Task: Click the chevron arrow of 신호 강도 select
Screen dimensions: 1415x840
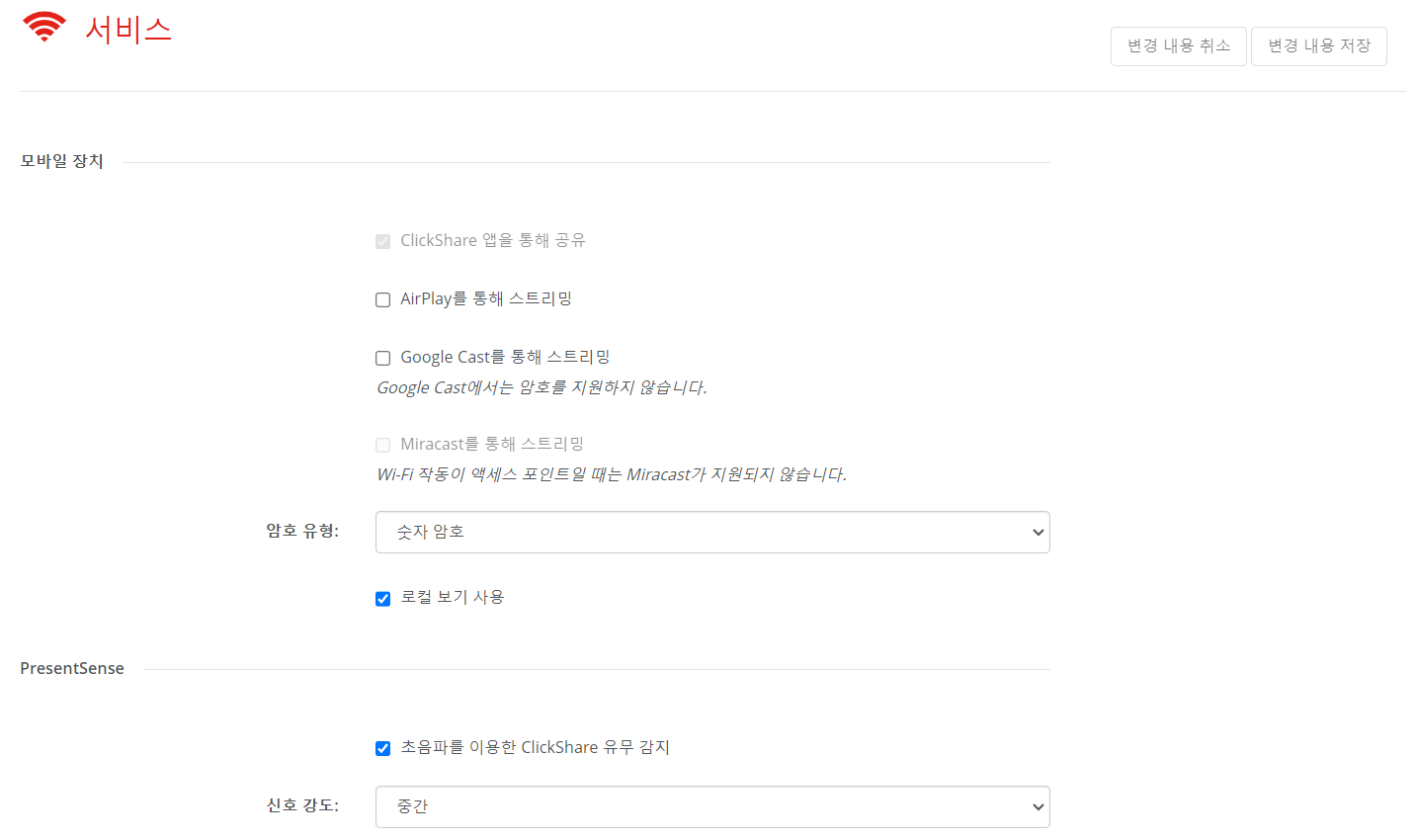Action: pos(1038,807)
